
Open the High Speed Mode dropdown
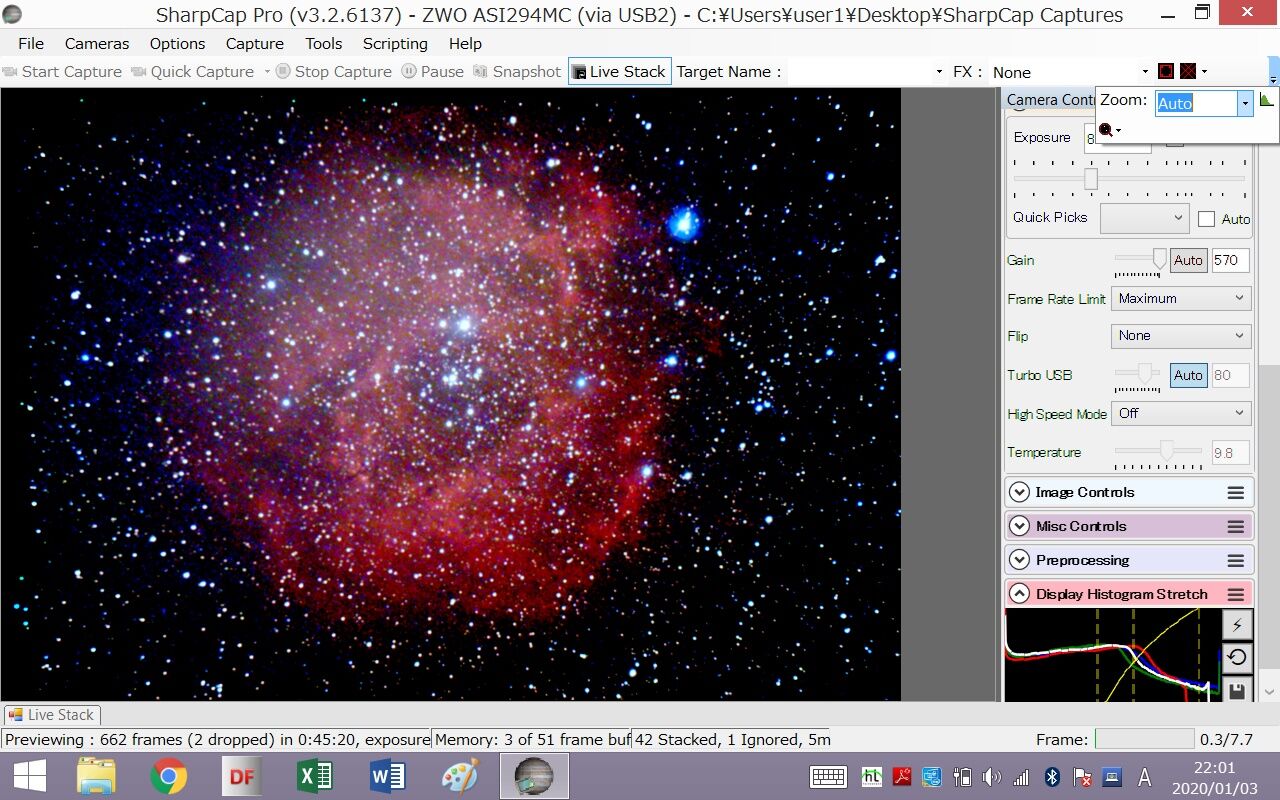(x=1181, y=413)
